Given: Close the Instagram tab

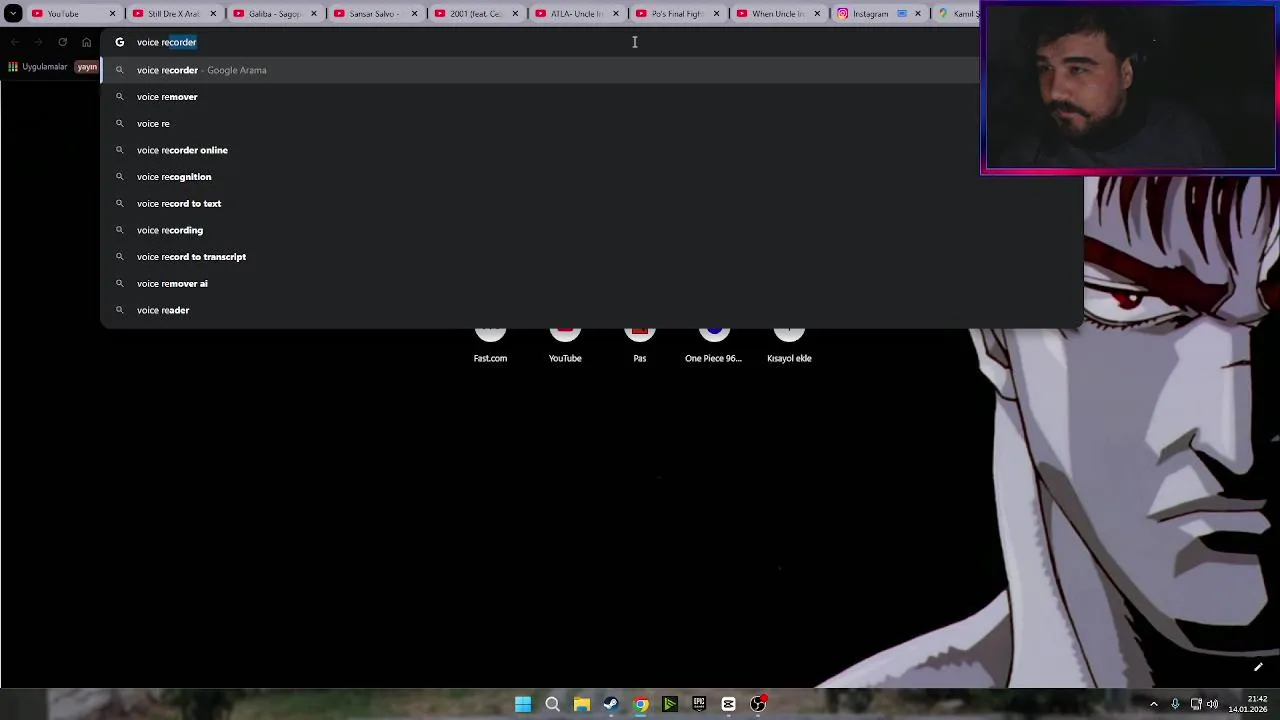Looking at the screenshot, I should [918, 14].
